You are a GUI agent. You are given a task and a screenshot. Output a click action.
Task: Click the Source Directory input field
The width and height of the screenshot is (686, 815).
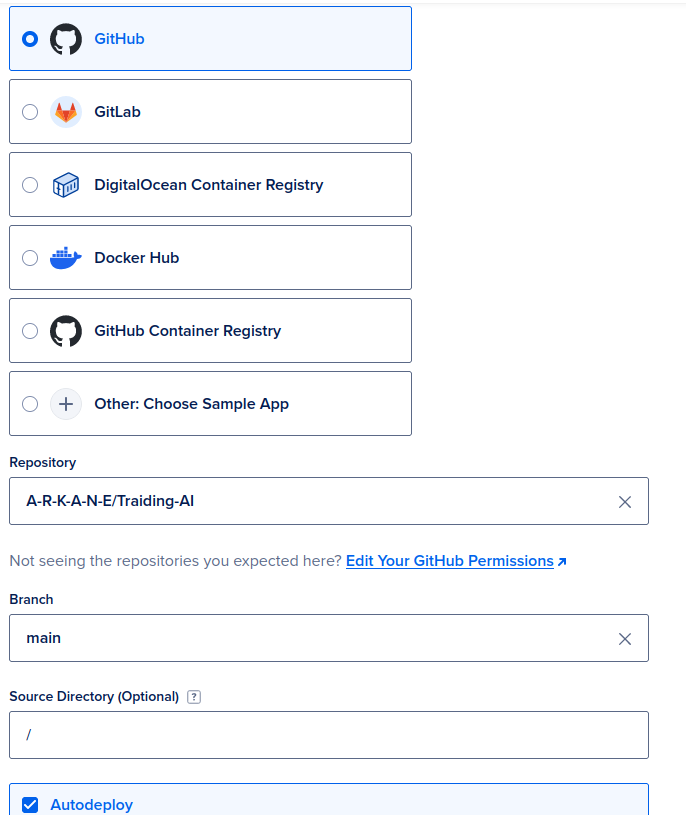[328, 735]
